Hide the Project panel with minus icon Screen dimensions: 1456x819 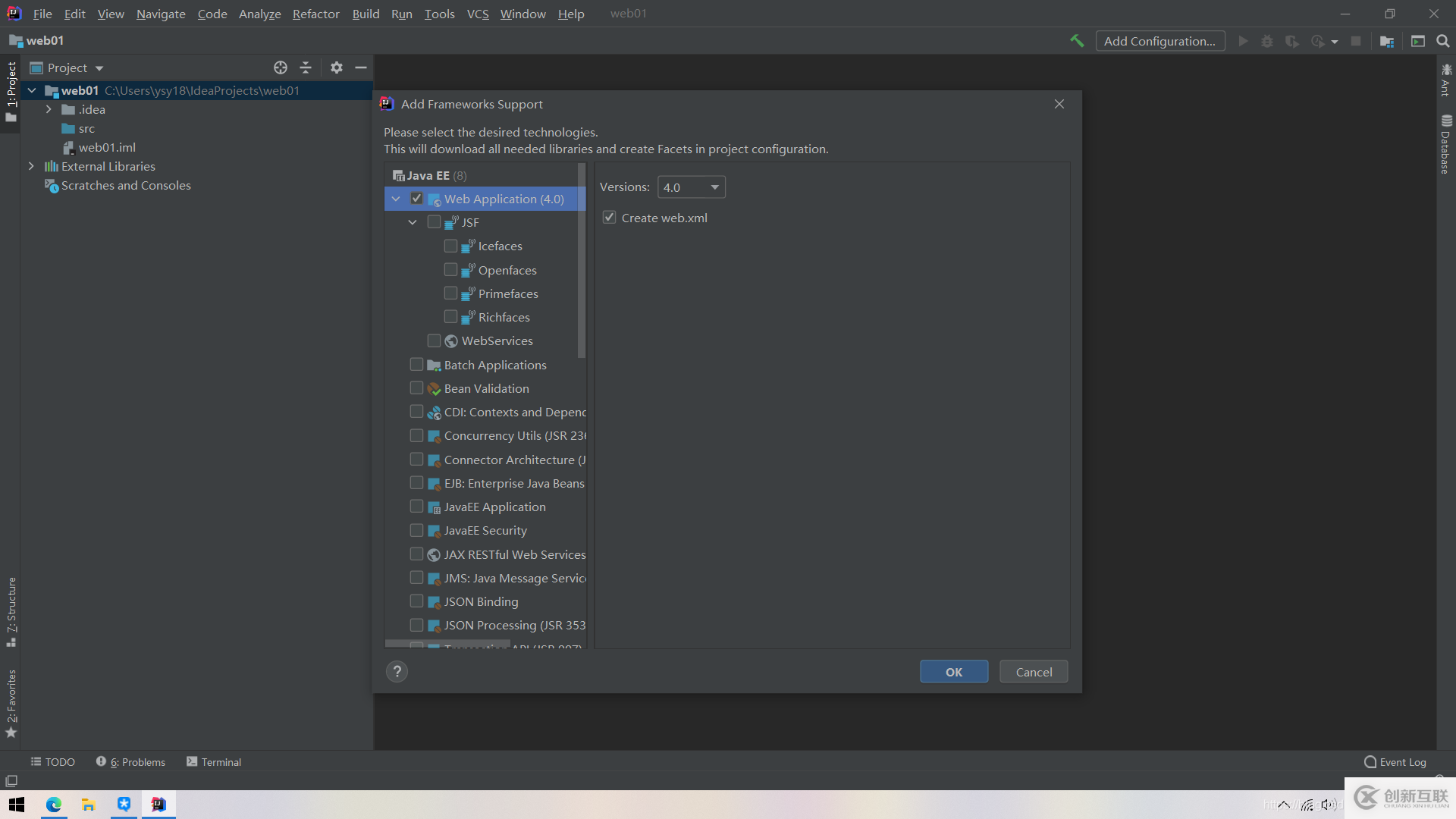pos(361,67)
